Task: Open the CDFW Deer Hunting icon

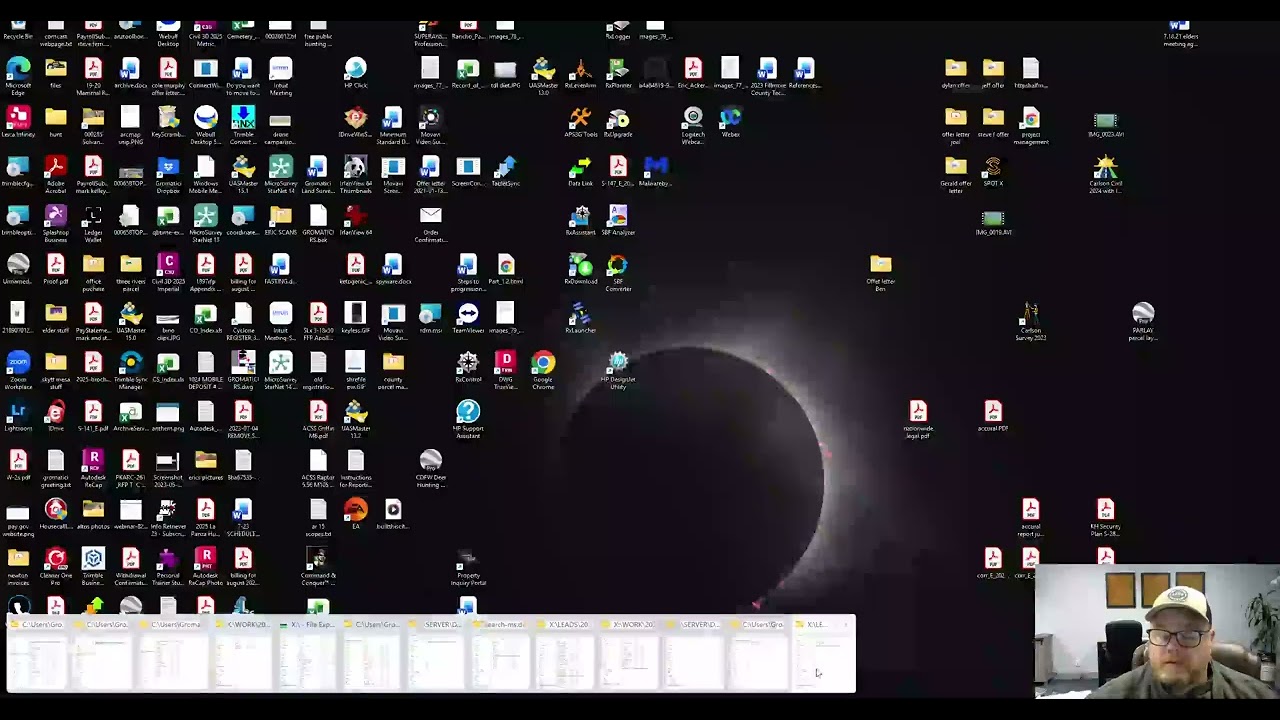Action: (x=430, y=462)
